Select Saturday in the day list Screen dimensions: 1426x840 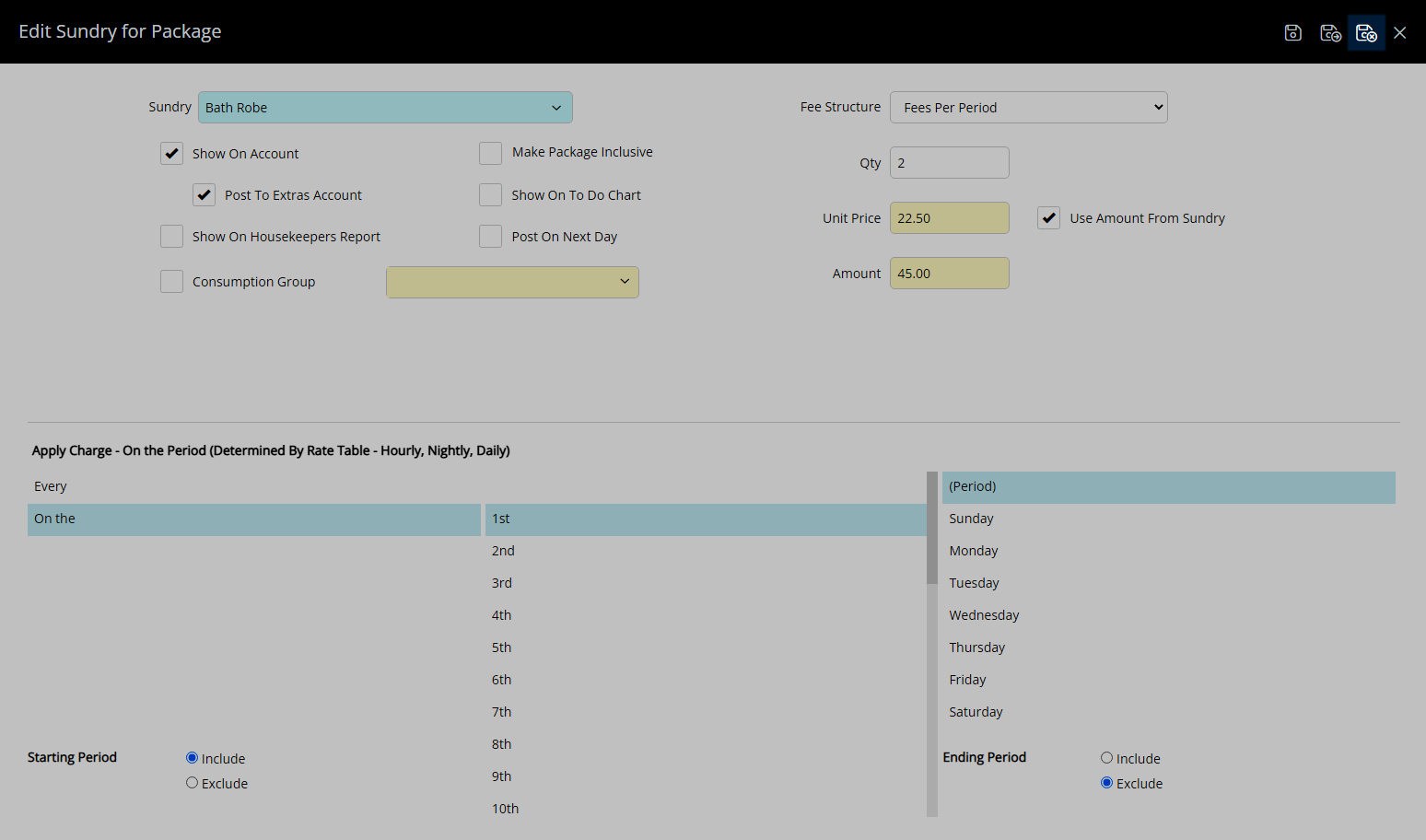tap(1169, 712)
